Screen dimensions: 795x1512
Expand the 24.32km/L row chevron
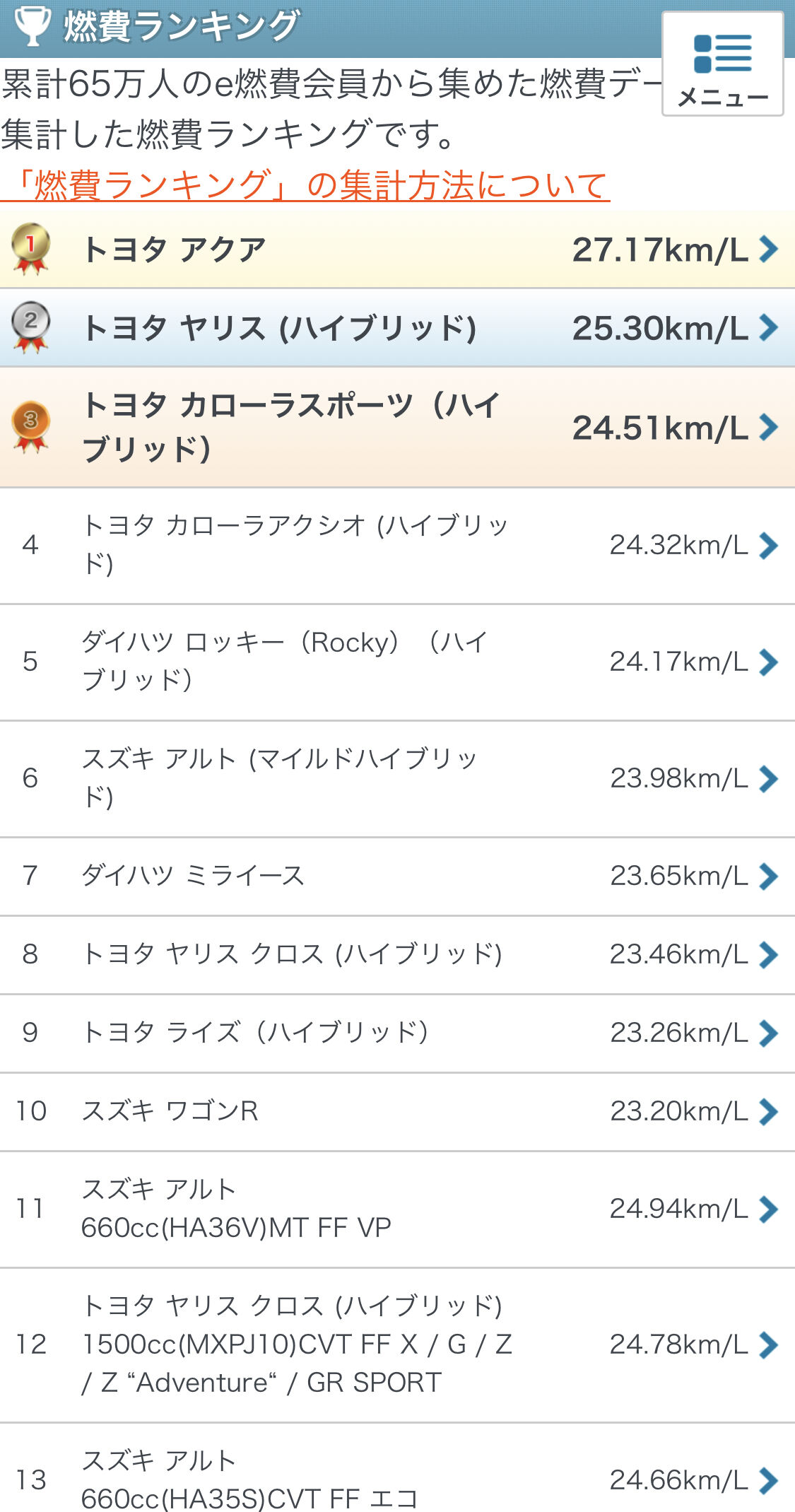768,546
